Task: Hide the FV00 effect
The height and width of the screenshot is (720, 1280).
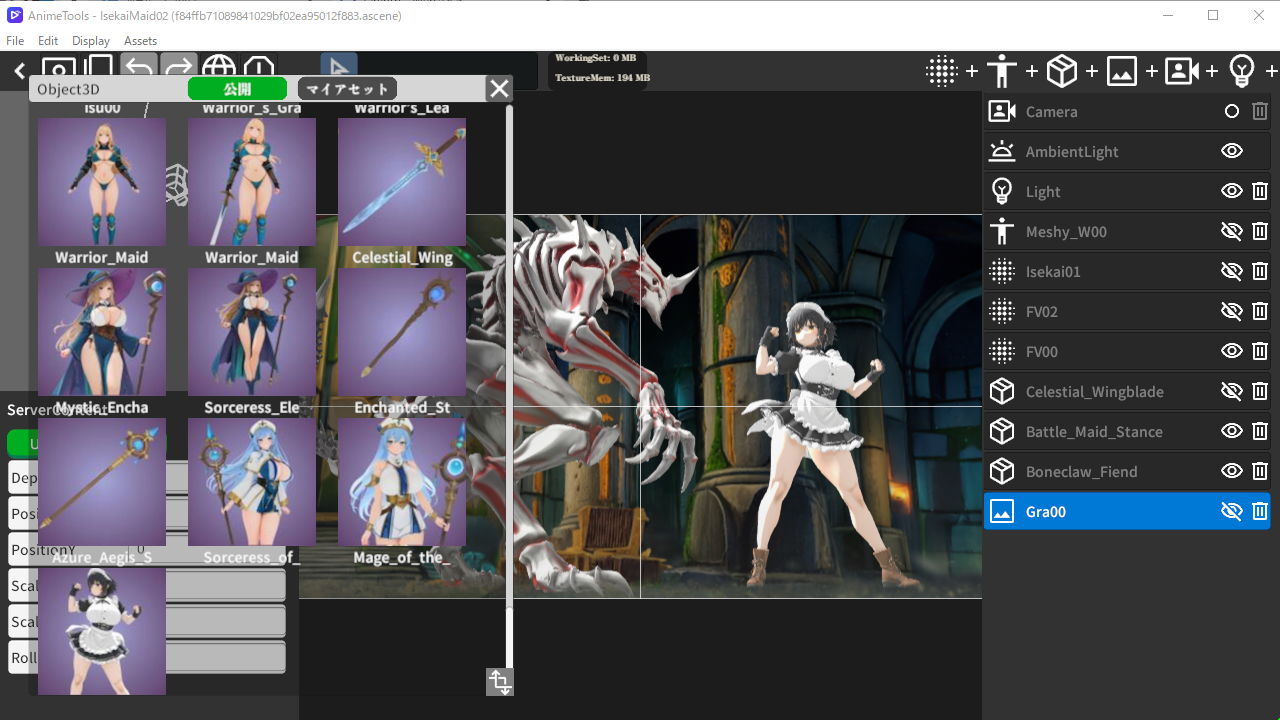Action: [x=1232, y=351]
